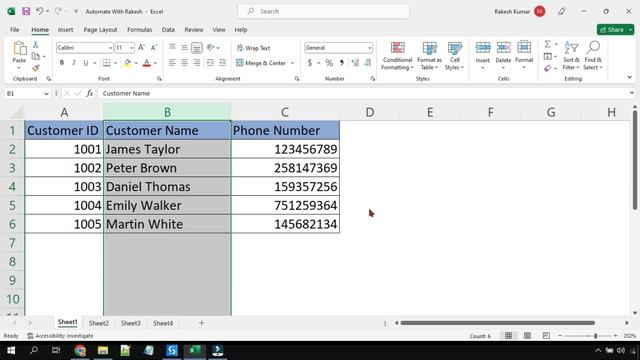Open Format as Table gallery
This screenshot has width=640, height=360.
[429, 56]
